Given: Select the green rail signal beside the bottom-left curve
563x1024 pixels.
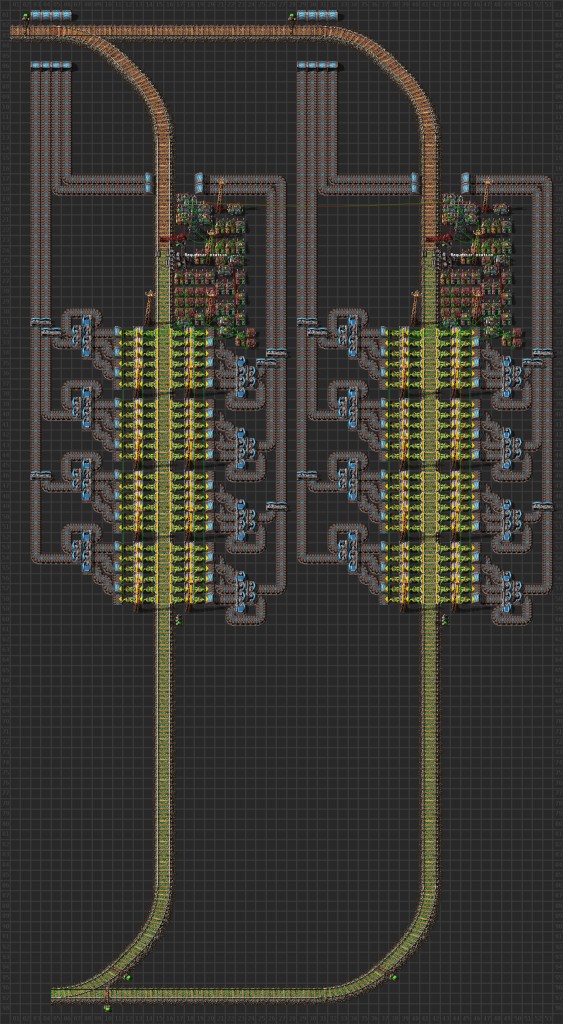Looking at the screenshot, I should pos(129,977).
